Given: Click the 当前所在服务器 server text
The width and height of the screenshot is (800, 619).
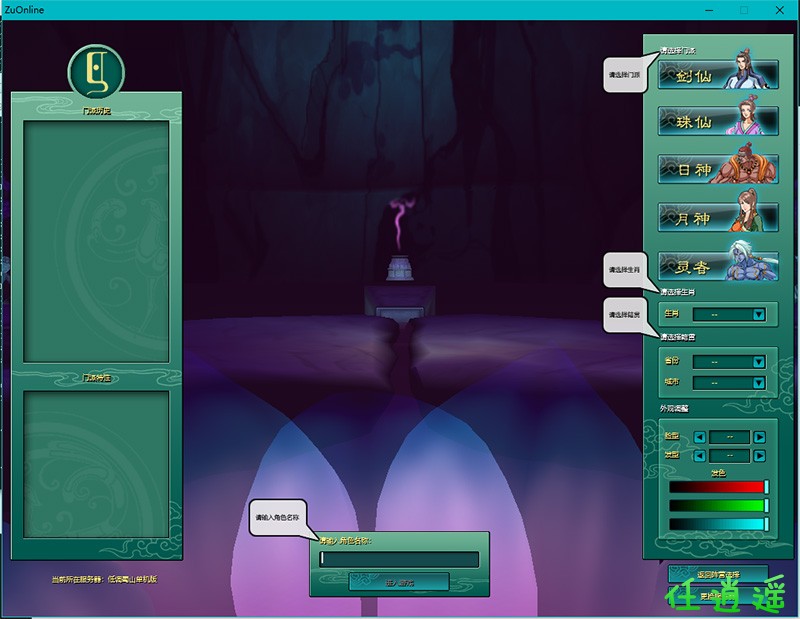Looking at the screenshot, I should tap(105, 579).
